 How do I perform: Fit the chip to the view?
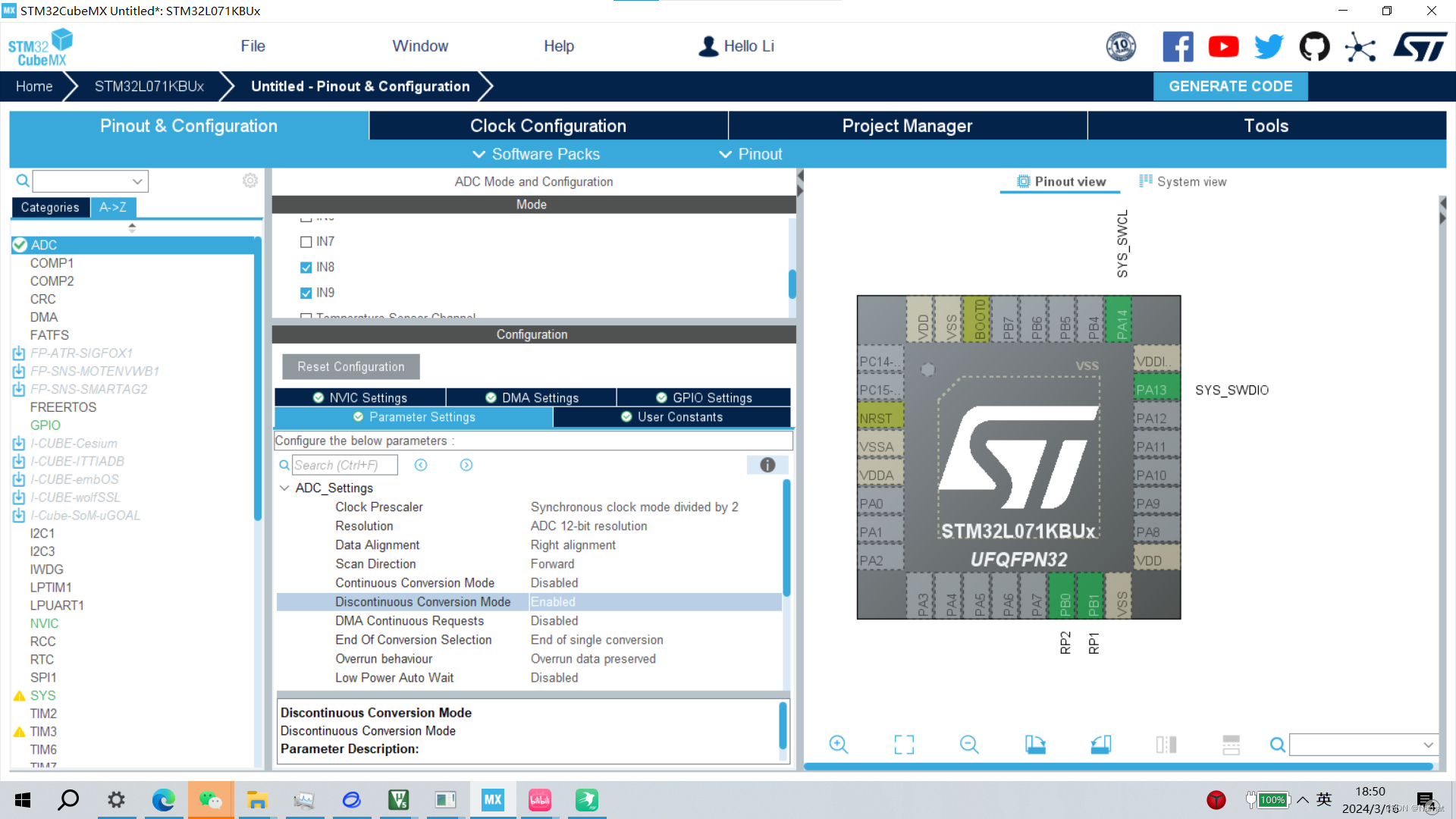point(904,745)
